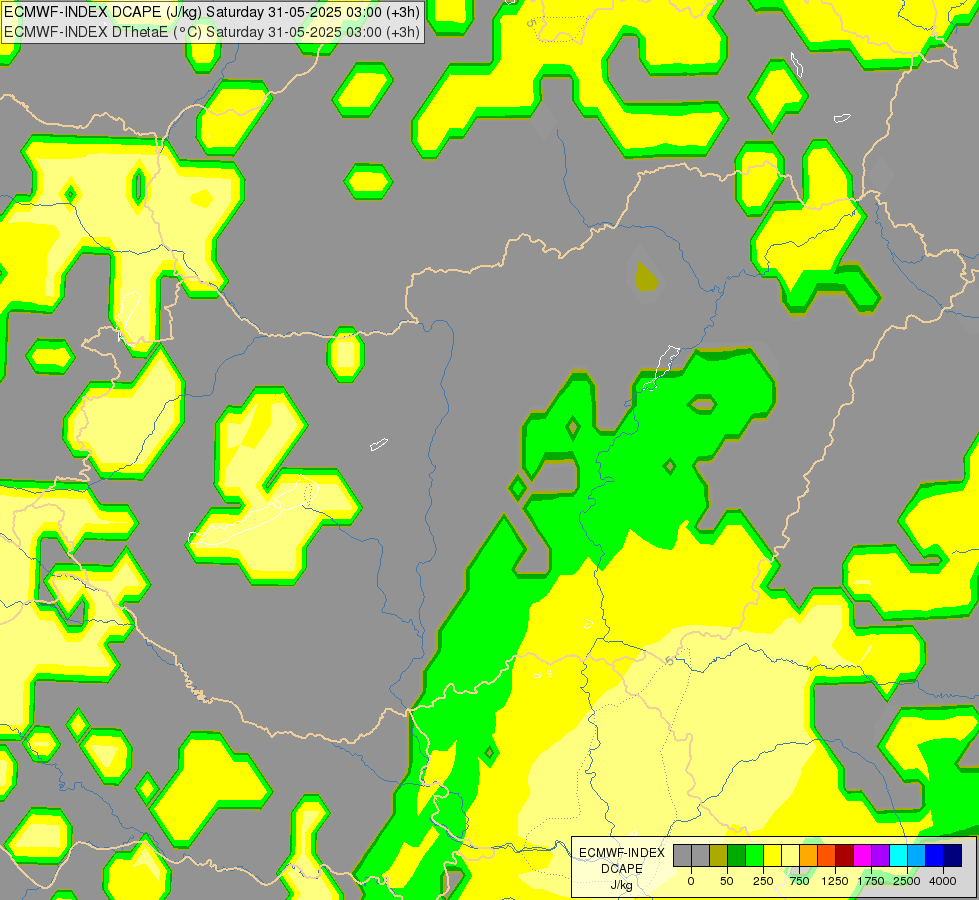Click the bright green legend swatch

click(754, 855)
